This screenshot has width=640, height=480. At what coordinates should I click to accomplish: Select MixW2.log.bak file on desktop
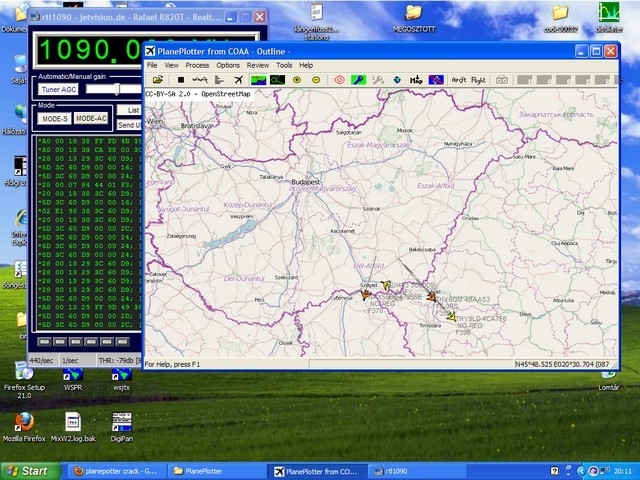point(73,427)
